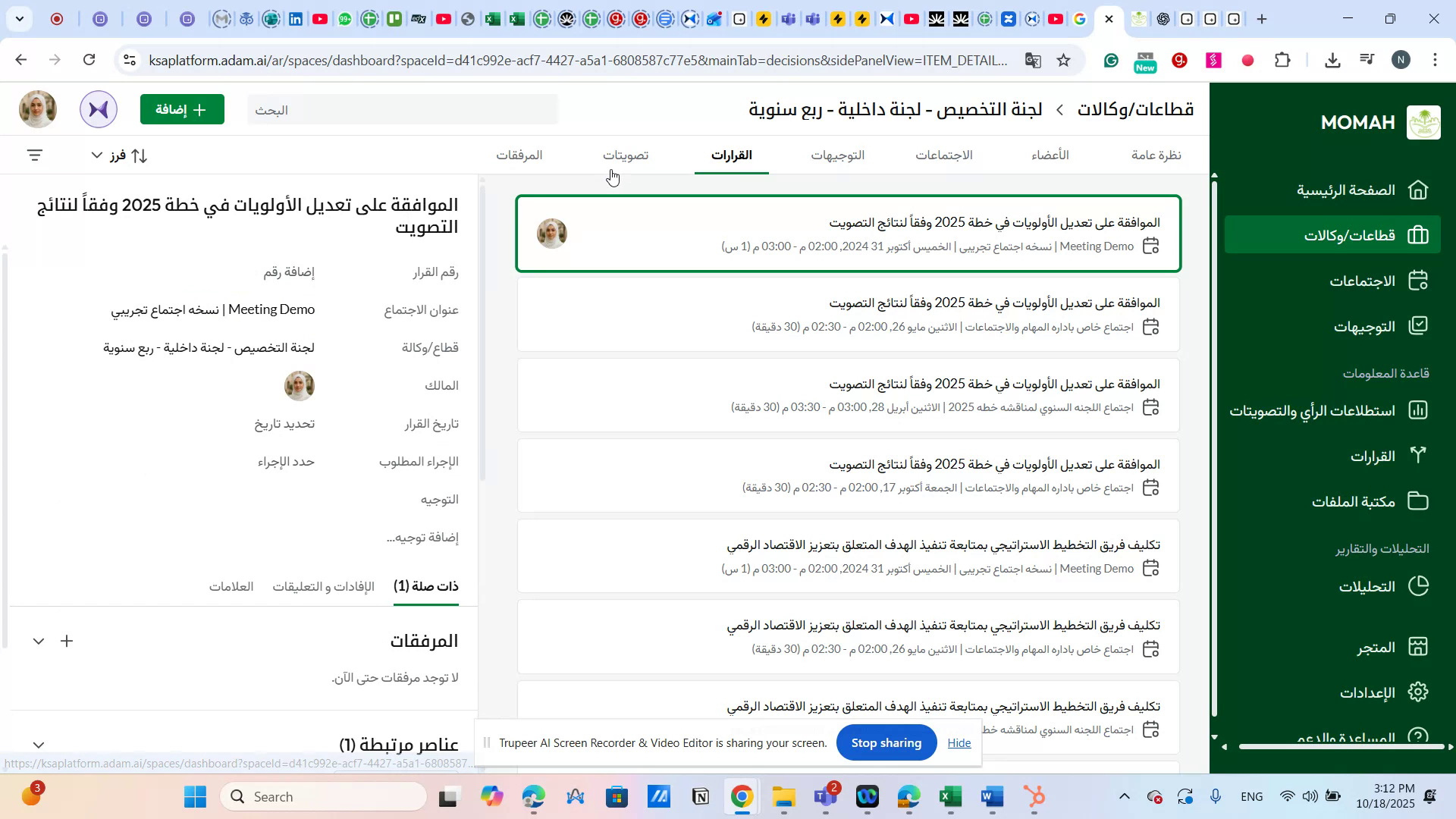1456x819 pixels.
Task: Click the الصفحة الرئيسية home icon
Action: click(x=1417, y=190)
